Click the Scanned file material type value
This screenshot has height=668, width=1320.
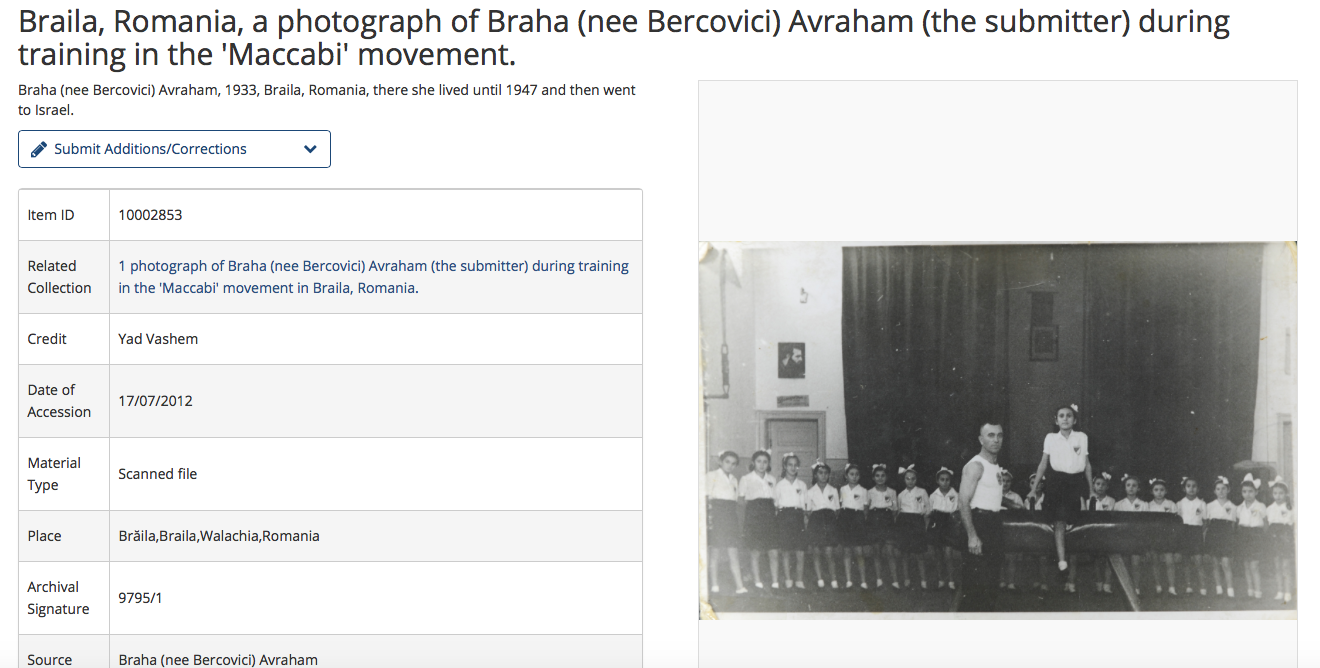point(158,474)
